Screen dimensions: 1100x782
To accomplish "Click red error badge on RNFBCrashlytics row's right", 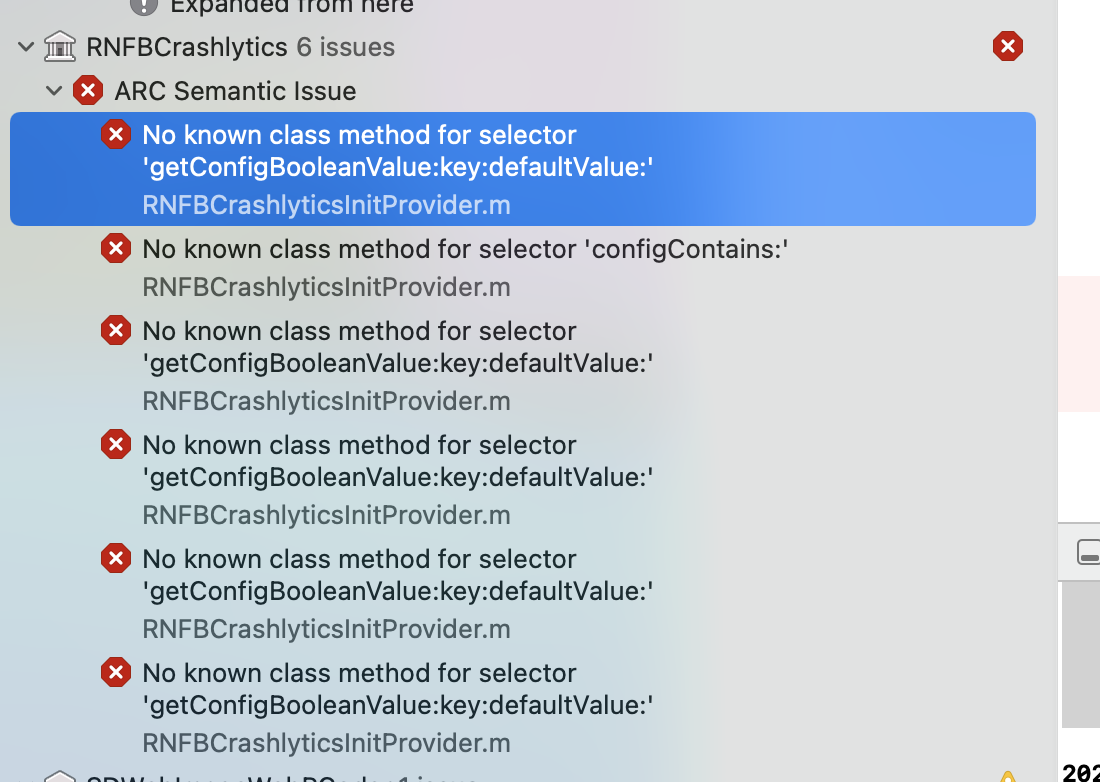I will pyautogui.click(x=1007, y=46).
